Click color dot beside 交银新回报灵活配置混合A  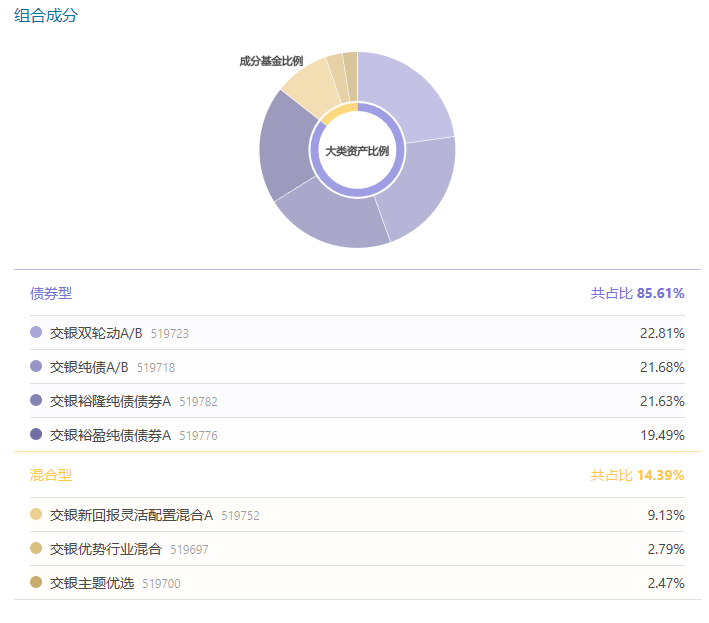(36, 514)
